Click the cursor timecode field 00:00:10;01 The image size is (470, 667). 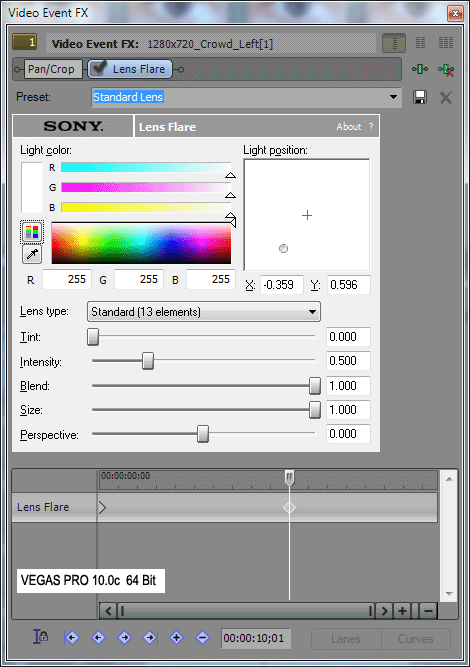click(255, 638)
